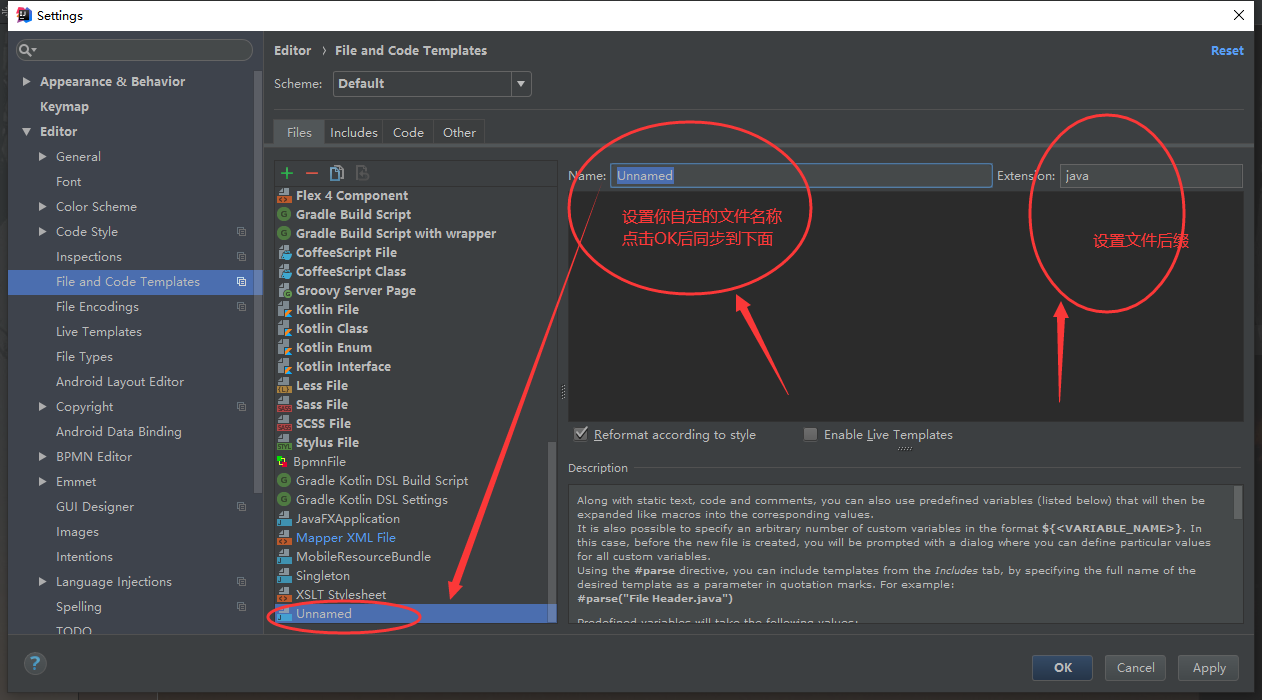Open Intentions settings
1262x700 pixels.
84,557
